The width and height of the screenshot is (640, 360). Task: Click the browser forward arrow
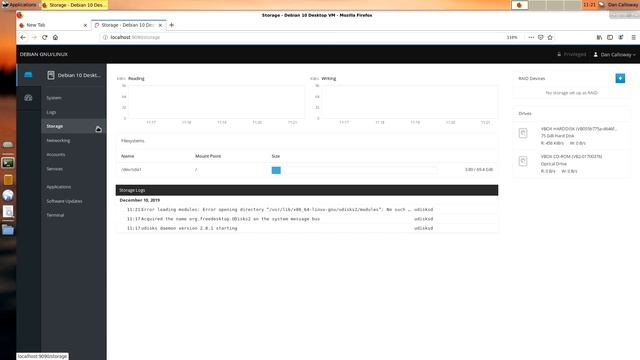tap(34, 37)
